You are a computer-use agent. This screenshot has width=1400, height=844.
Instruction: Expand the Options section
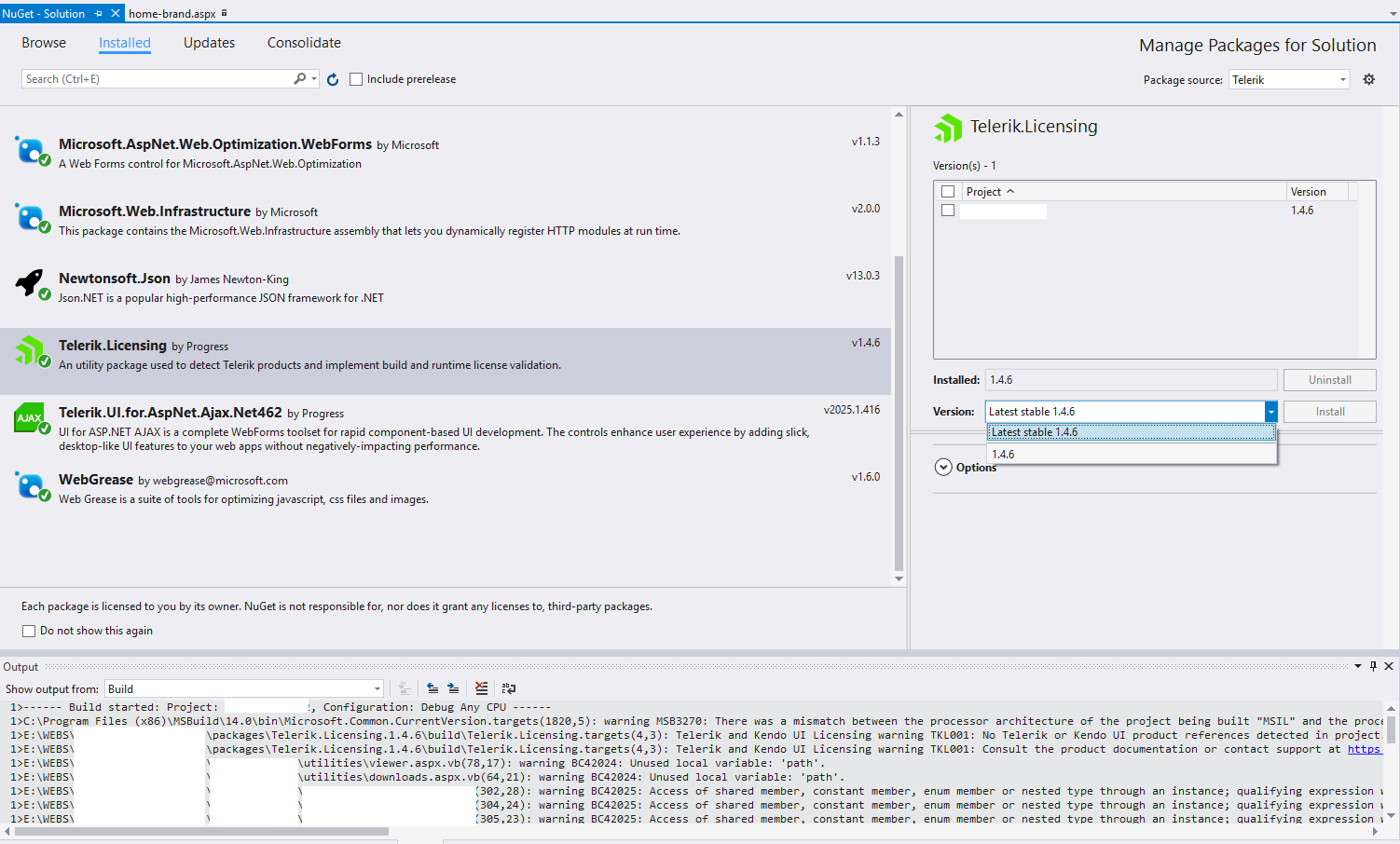point(943,468)
